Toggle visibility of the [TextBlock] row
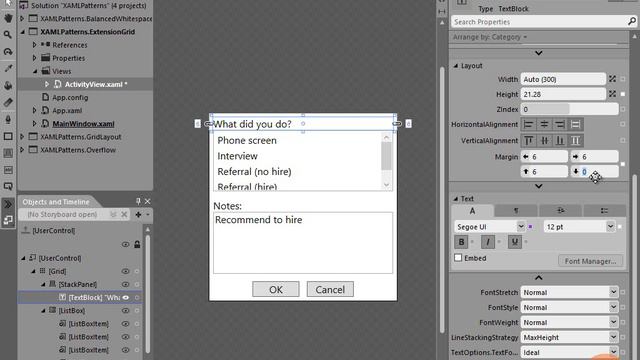This screenshot has width=640, height=360. coord(125,297)
